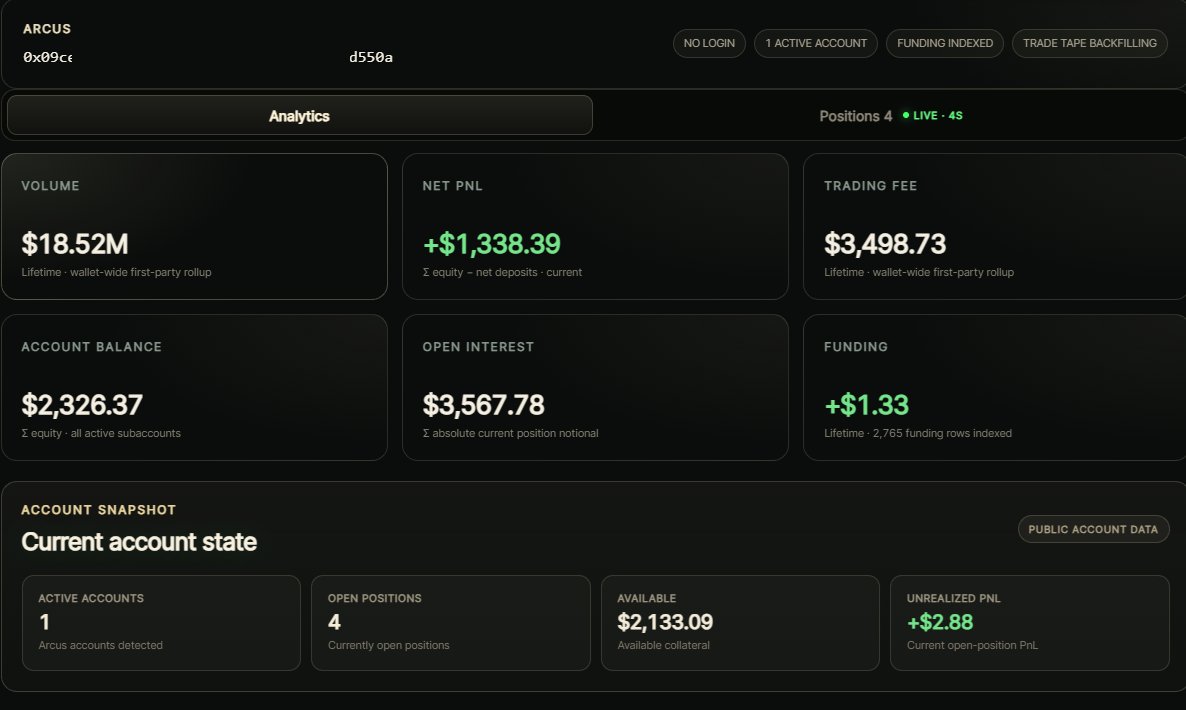Screen dimensions: 1186x710
Task: Switch to the Analytics tab
Action: 300,116
